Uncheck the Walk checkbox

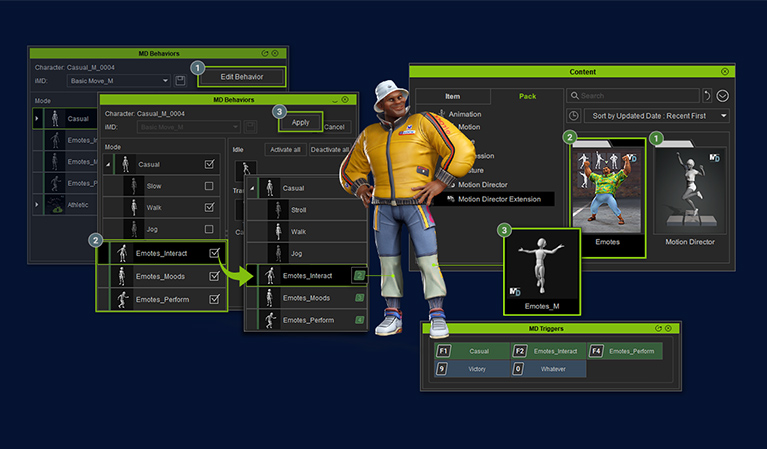[x=209, y=207]
